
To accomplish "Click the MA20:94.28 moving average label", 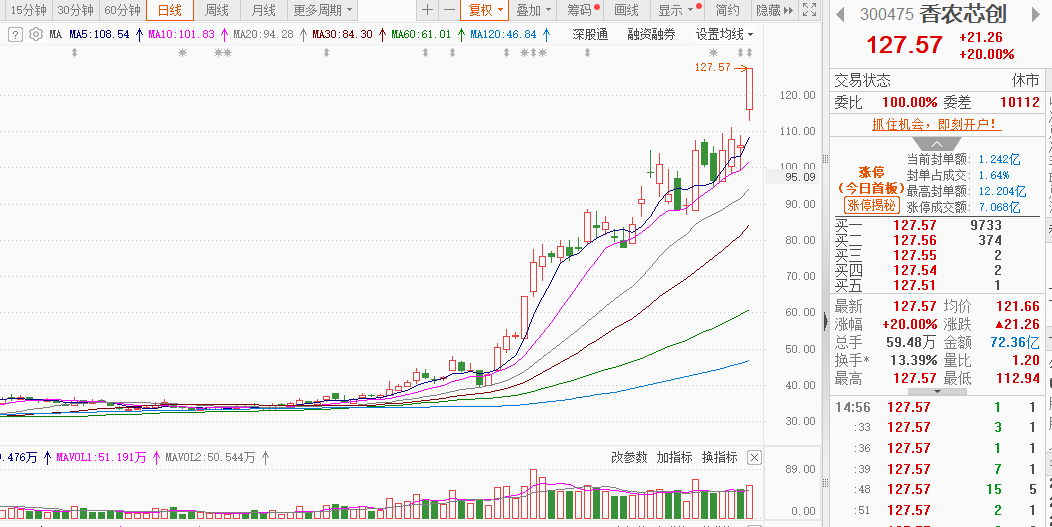I will point(264,35).
